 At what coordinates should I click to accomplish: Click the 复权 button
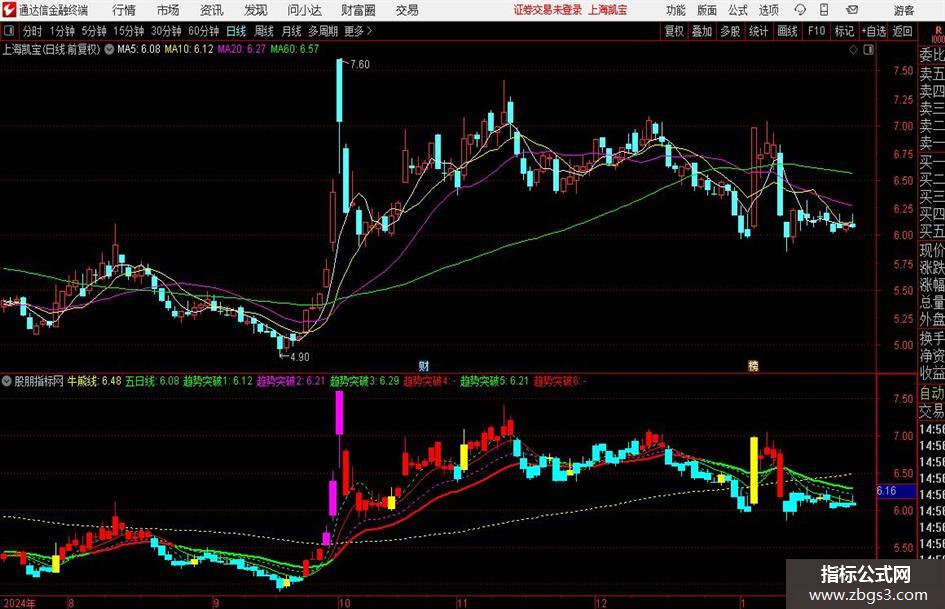coord(674,31)
